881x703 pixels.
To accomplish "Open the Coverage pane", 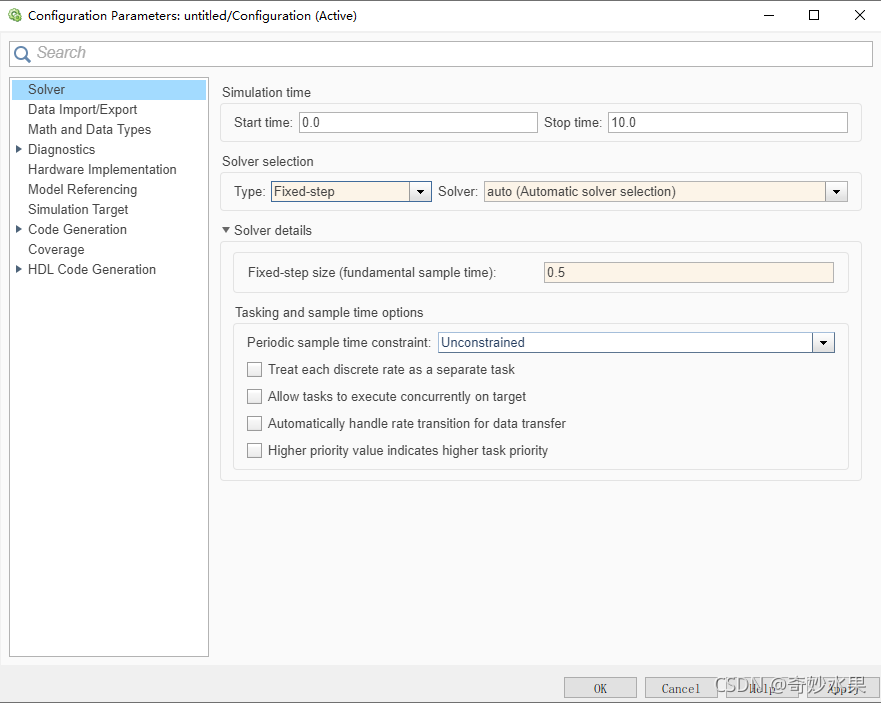I will 56,250.
